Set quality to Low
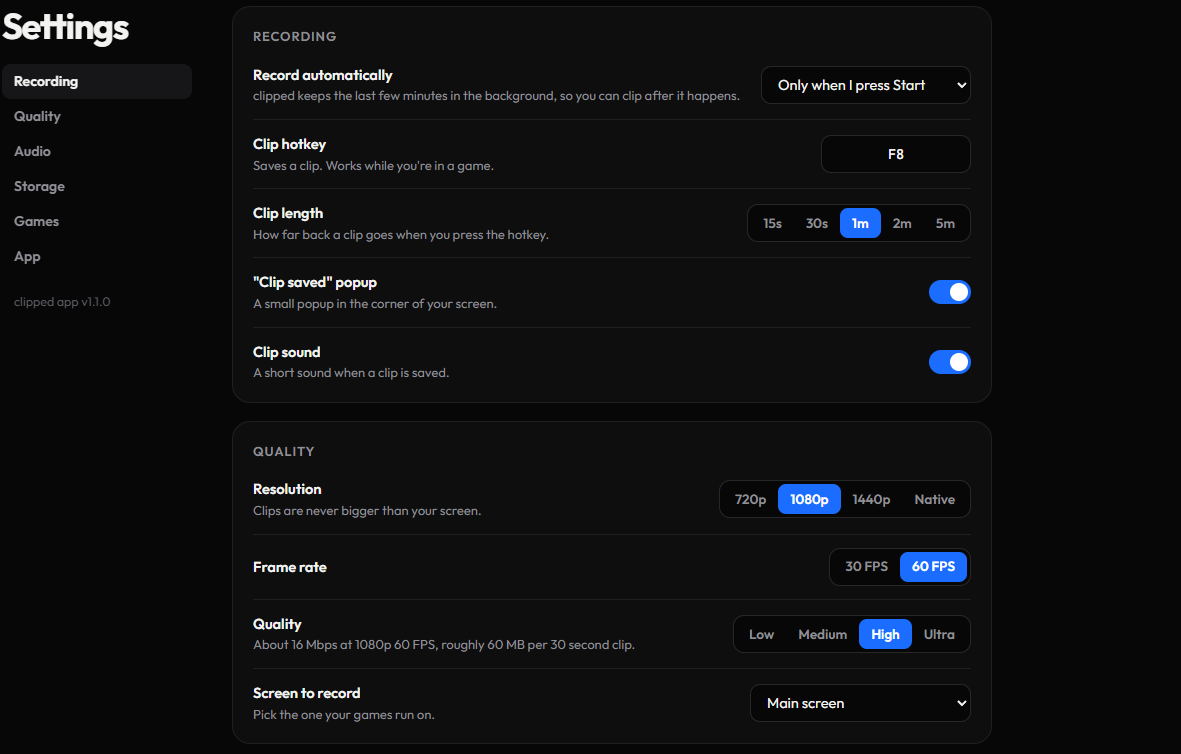1181x754 pixels. [x=761, y=634]
